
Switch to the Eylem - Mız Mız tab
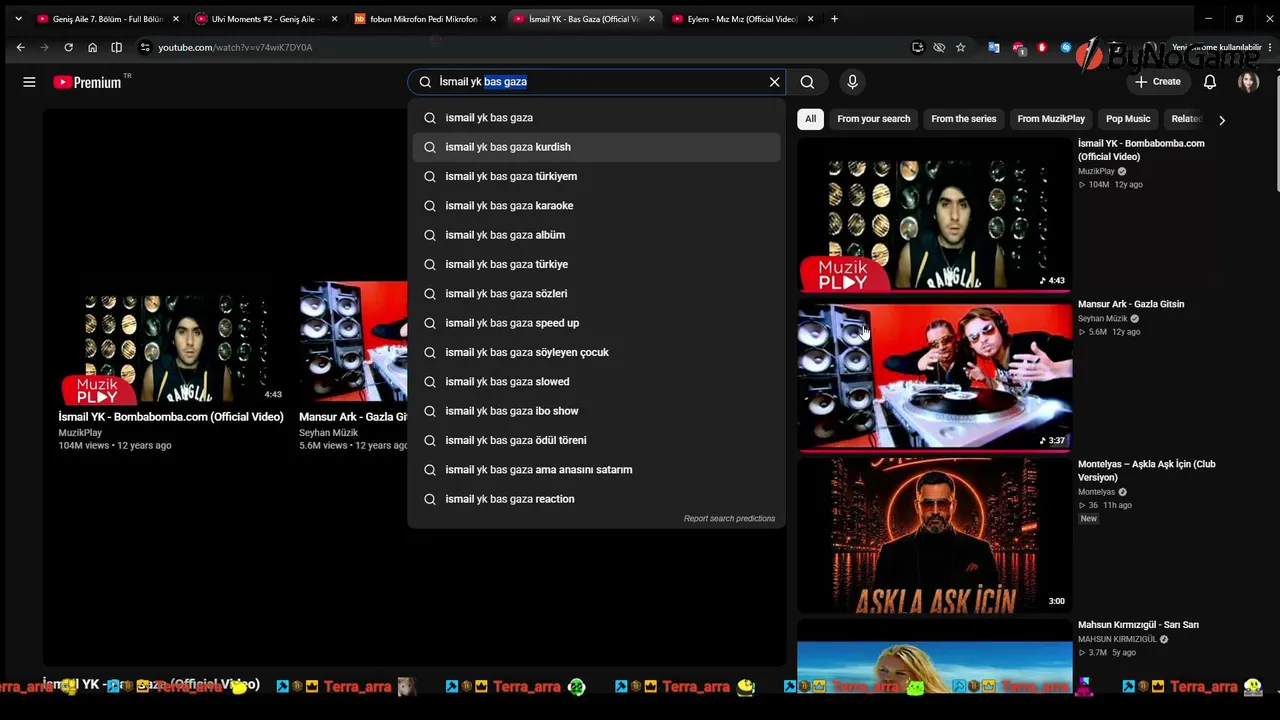(741, 19)
